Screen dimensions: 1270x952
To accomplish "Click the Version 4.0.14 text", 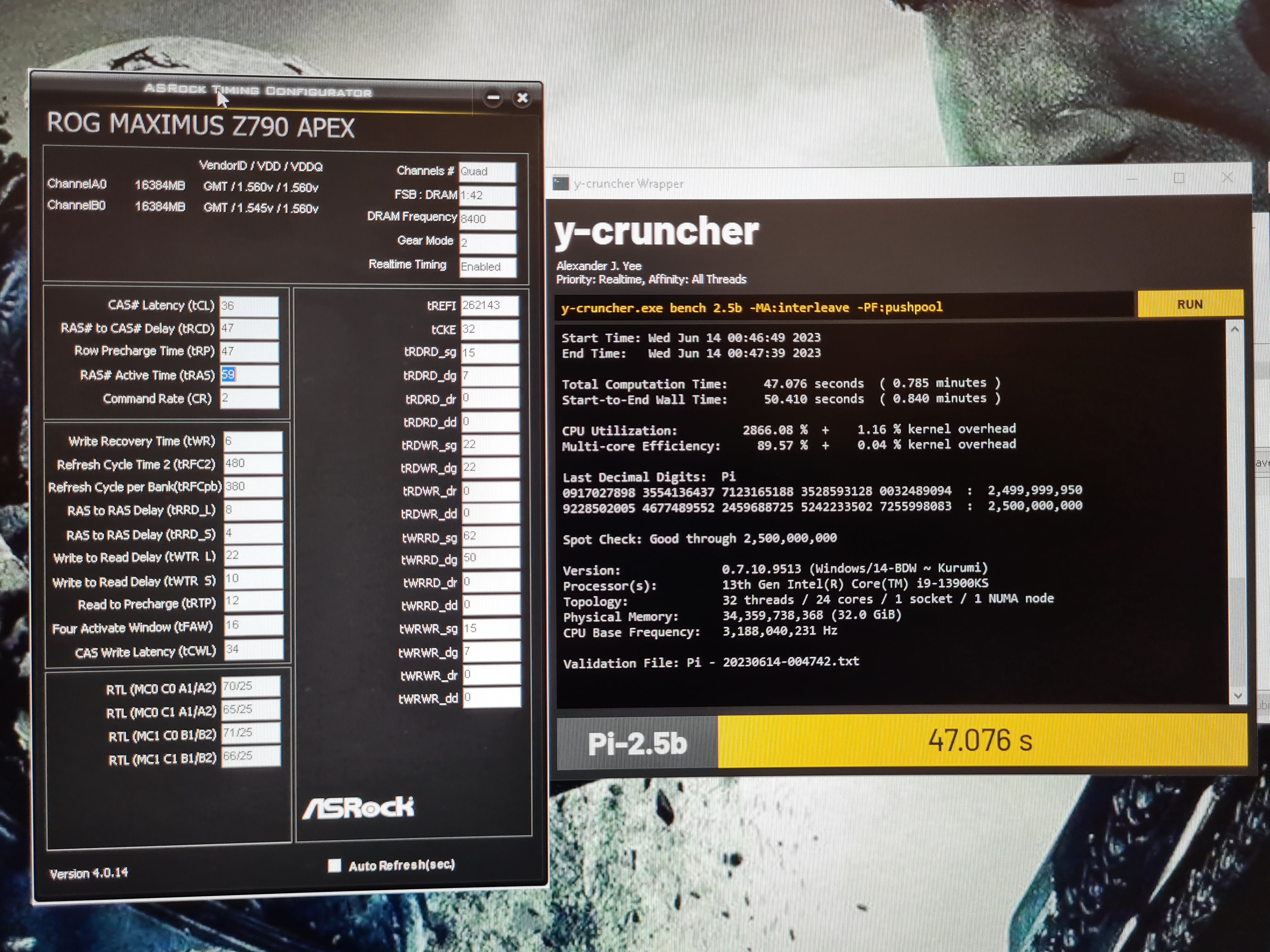I will pos(89,873).
